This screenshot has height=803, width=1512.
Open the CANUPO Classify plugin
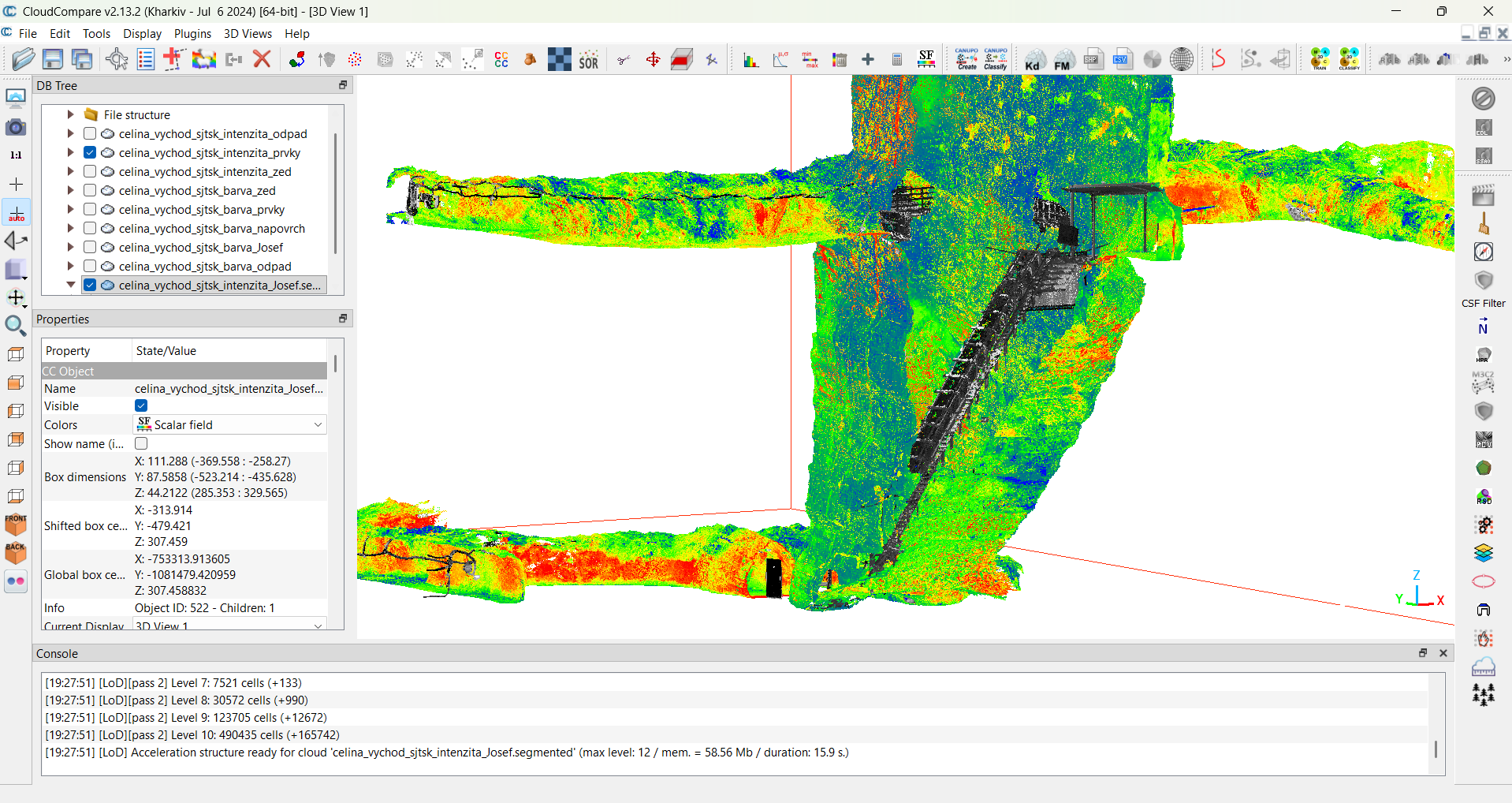996,59
